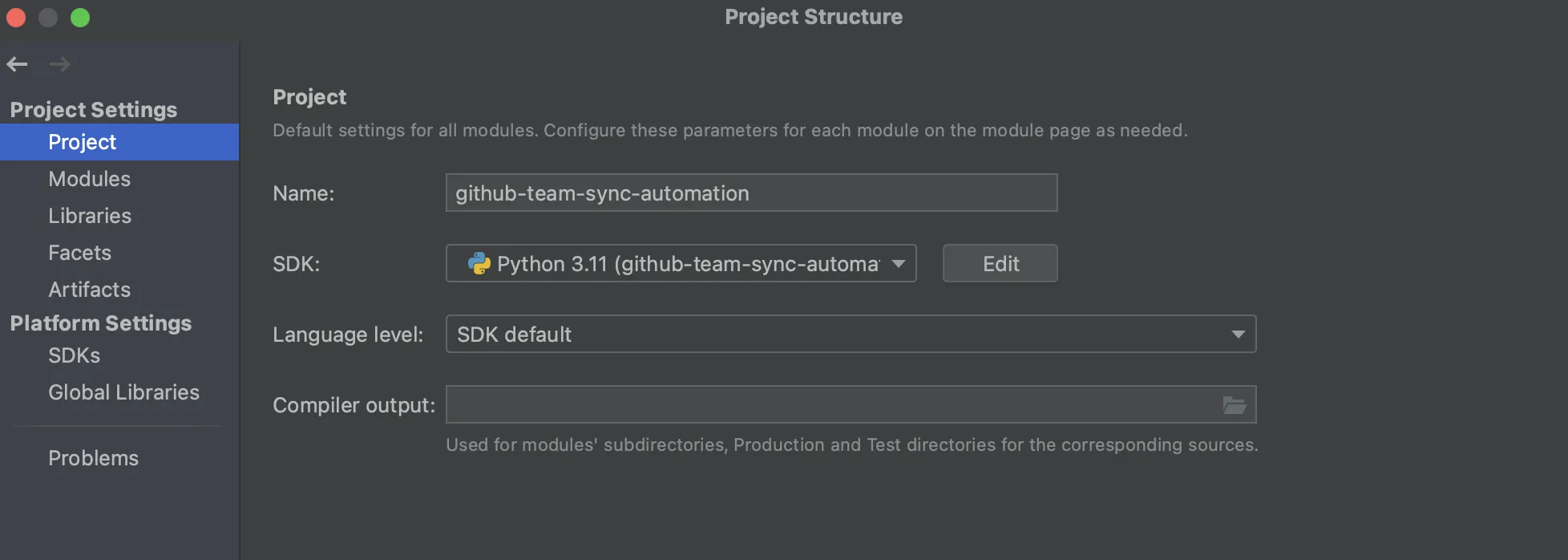Click the folder browse icon for compiler output
This screenshot has height=560, width=1568.
coord(1234,405)
